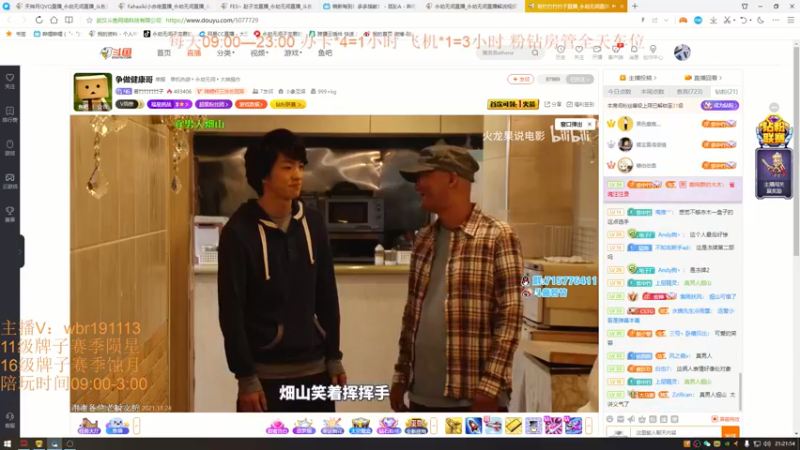Select 直播 in the top navigation

coord(193,53)
